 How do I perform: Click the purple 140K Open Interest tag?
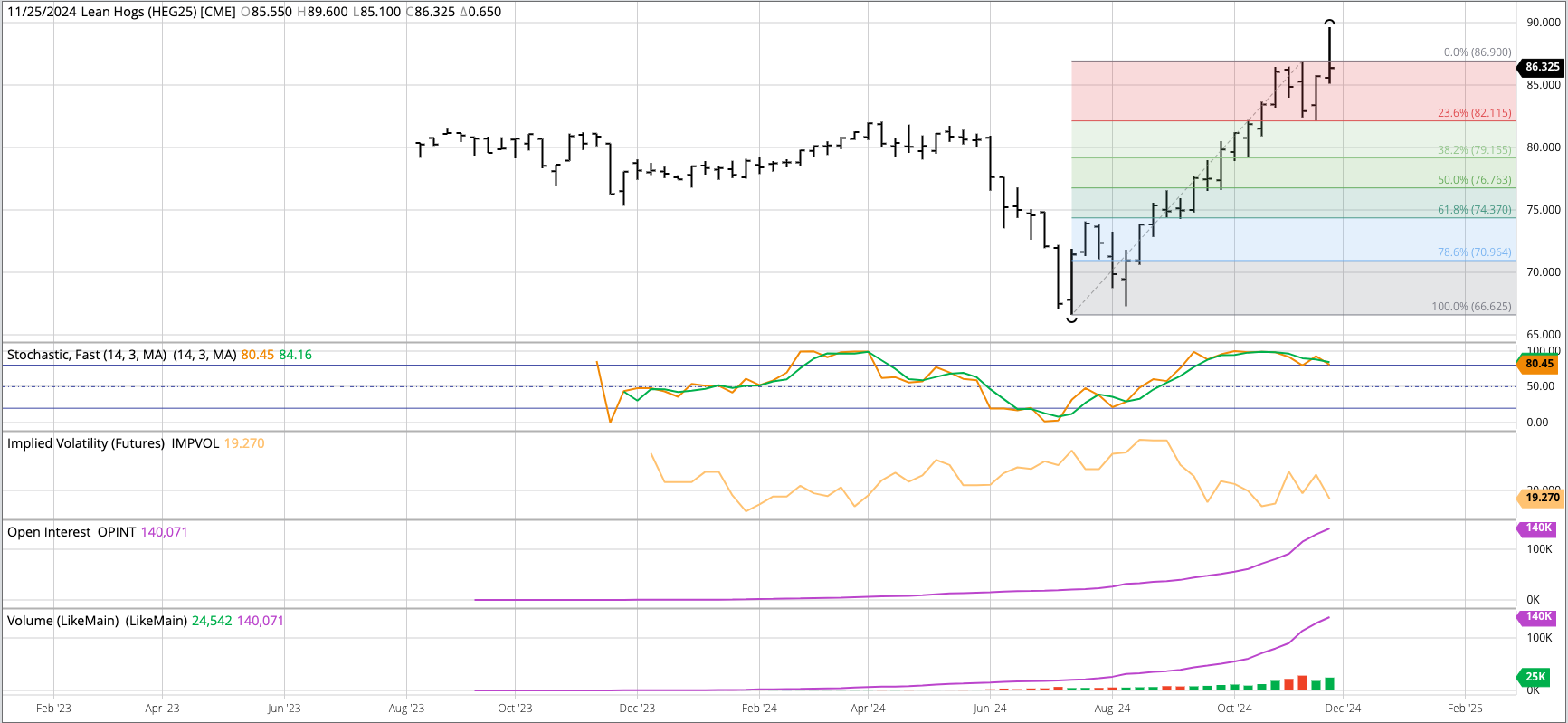pyautogui.click(x=1538, y=528)
